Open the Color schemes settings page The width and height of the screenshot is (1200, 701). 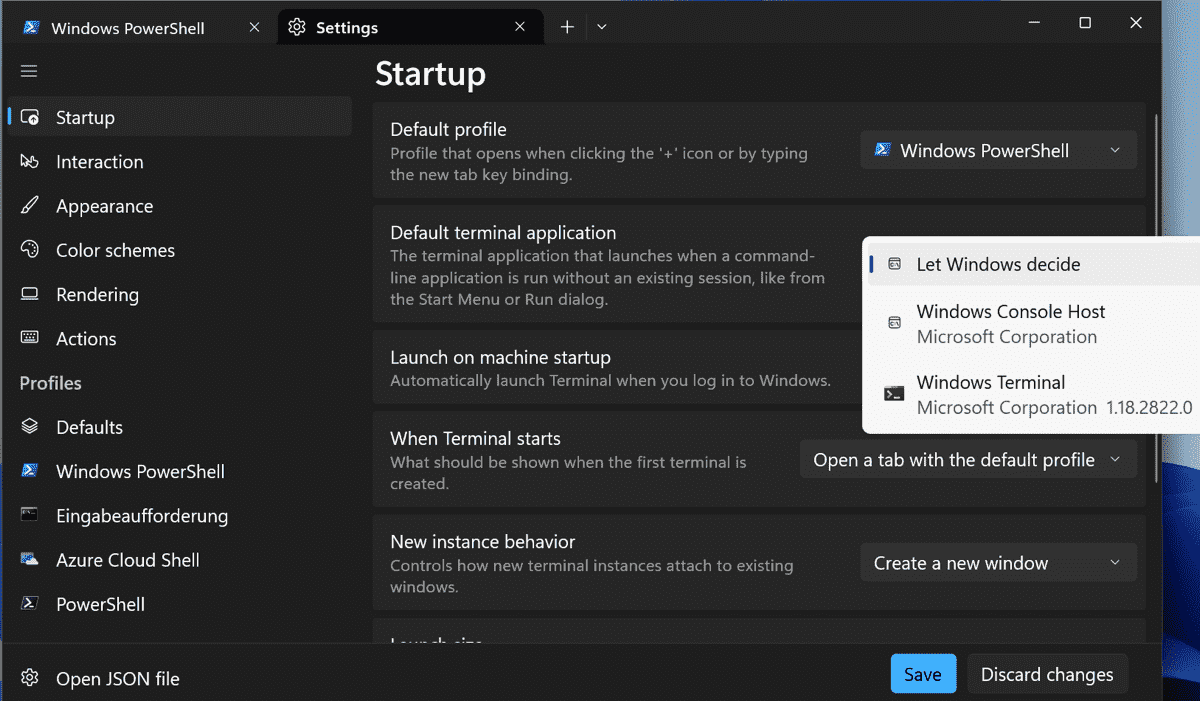[180, 250]
